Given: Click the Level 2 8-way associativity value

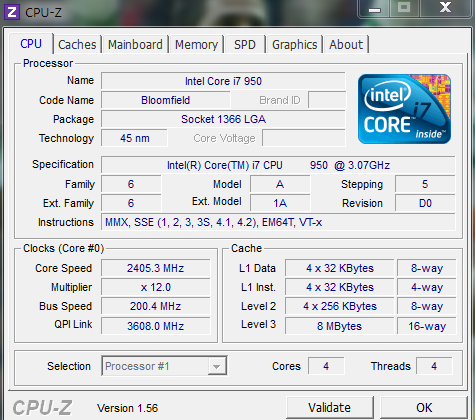Looking at the screenshot, I should [x=427, y=306].
